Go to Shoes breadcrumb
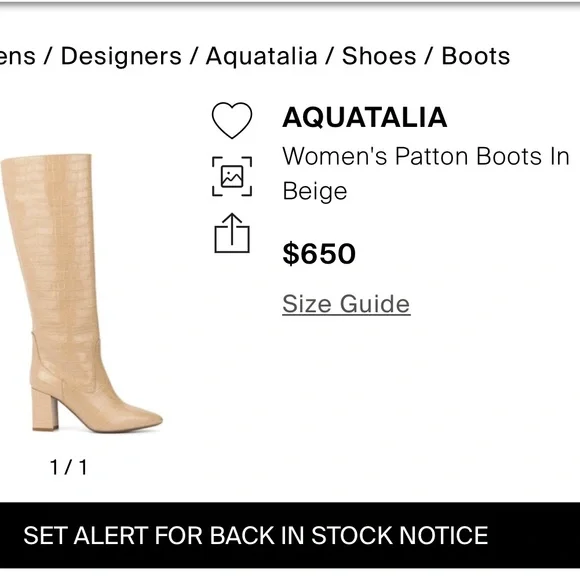The height and width of the screenshot is (580, 580). click(x=379, y=56)
